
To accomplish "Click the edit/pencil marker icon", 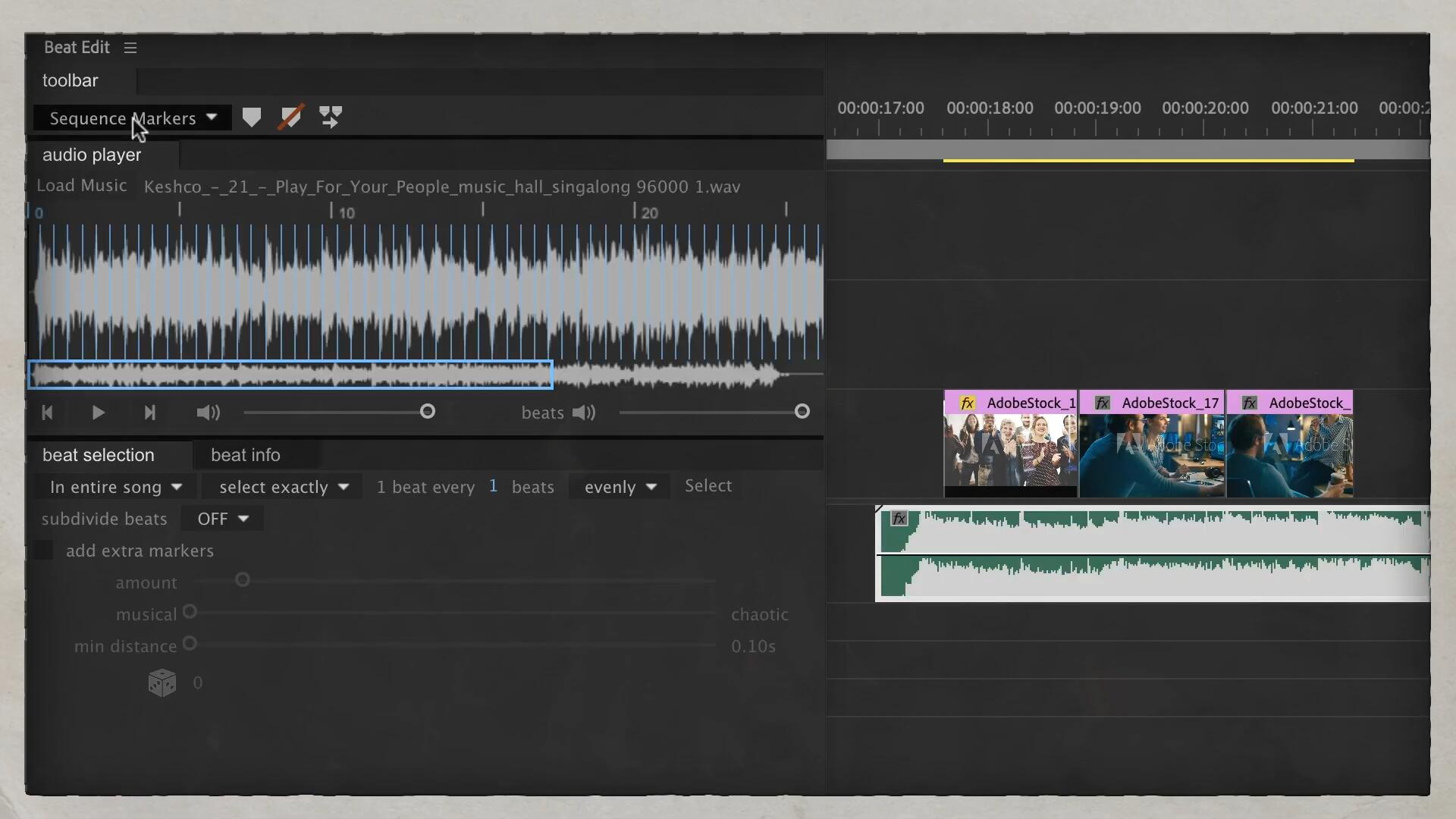I will [x=291, y=117].
